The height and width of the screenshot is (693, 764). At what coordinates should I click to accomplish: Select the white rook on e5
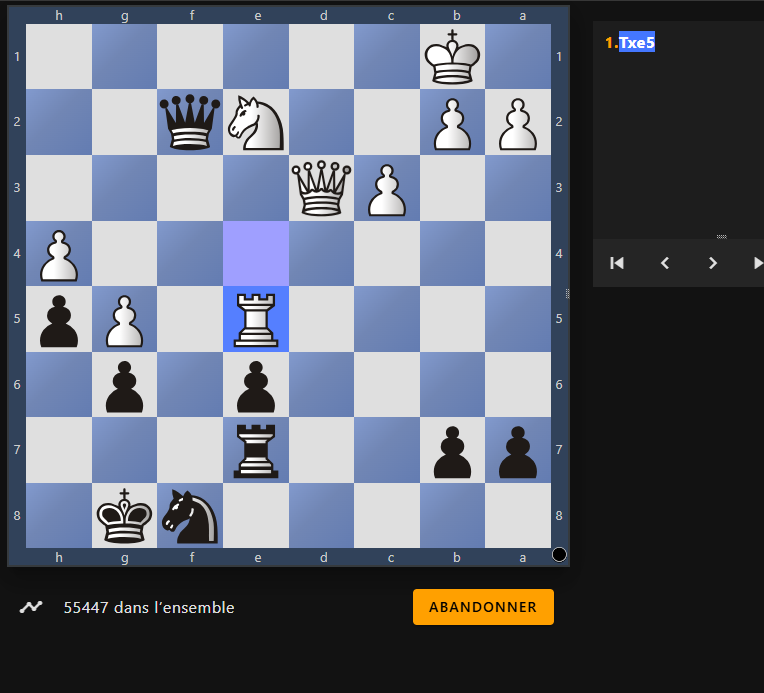[256, 319]
